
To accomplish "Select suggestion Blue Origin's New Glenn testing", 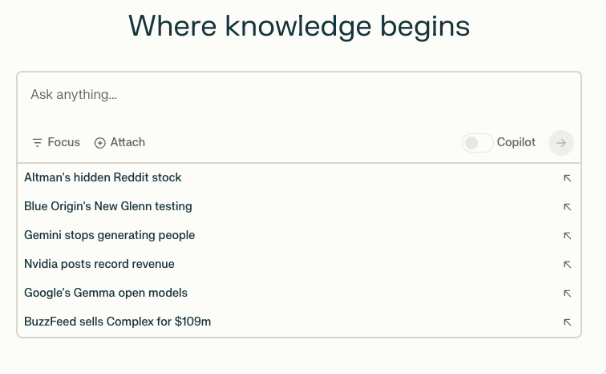I will click(x=299, y=206).
